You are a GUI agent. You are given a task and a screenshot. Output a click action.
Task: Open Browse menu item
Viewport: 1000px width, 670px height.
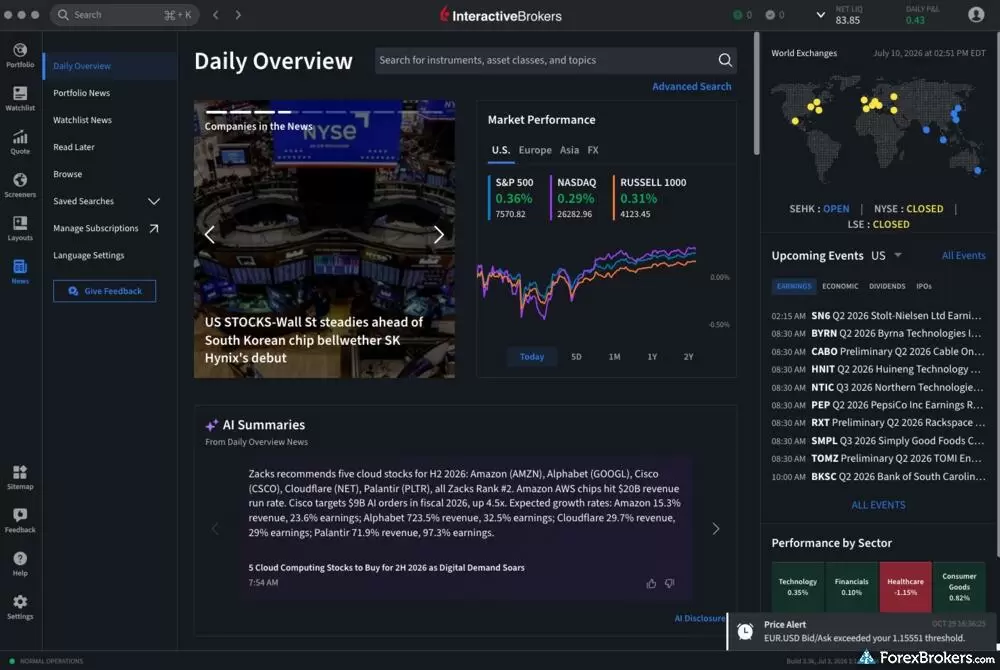pyautogui.click(x=68, y=174)
